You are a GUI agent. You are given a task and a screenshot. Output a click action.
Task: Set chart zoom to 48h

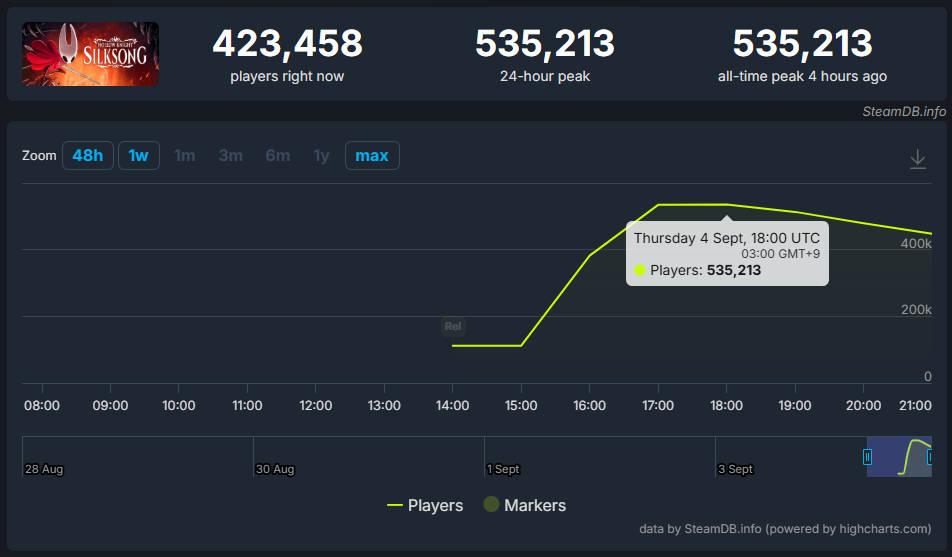pos(87,155)
